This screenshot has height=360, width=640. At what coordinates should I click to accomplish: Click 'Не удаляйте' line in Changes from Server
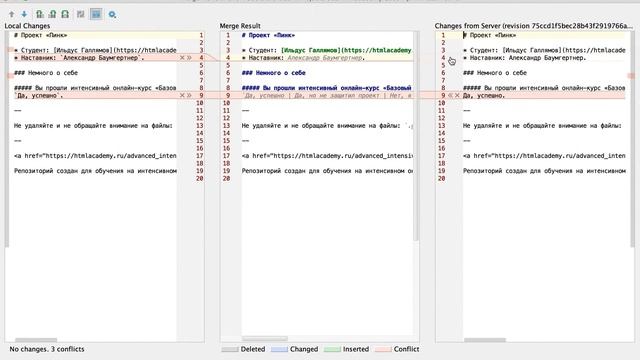tap(542, 126)
